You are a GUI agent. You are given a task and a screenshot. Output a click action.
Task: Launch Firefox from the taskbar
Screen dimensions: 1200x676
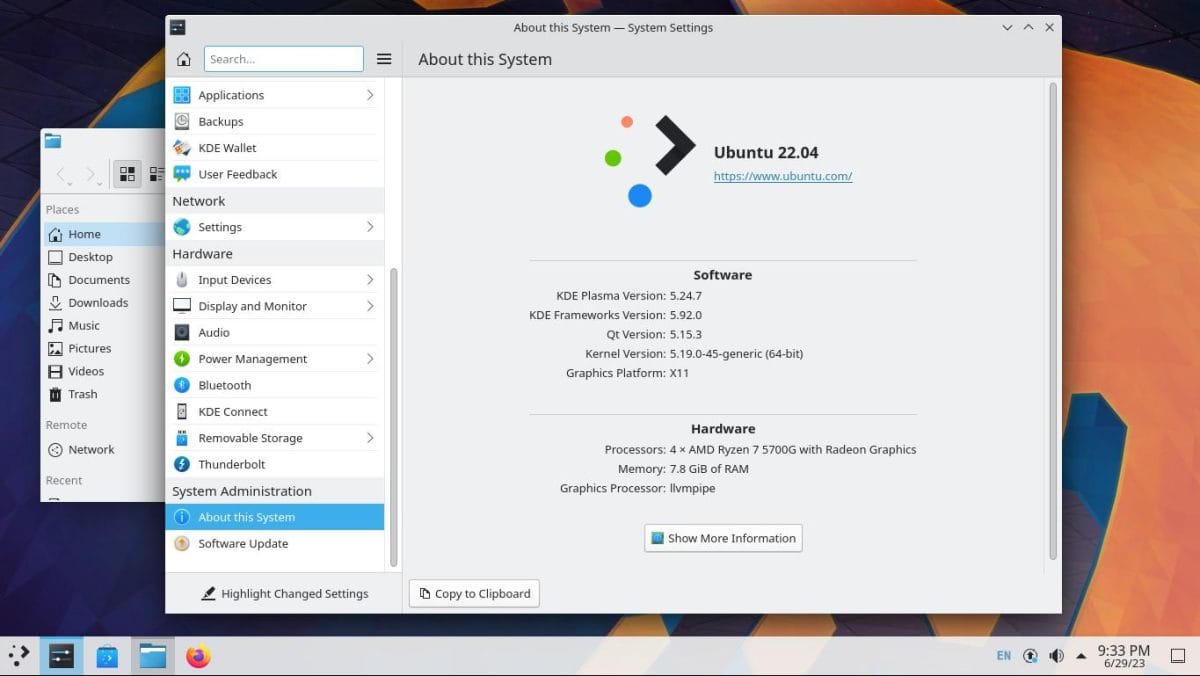point(198,656)
